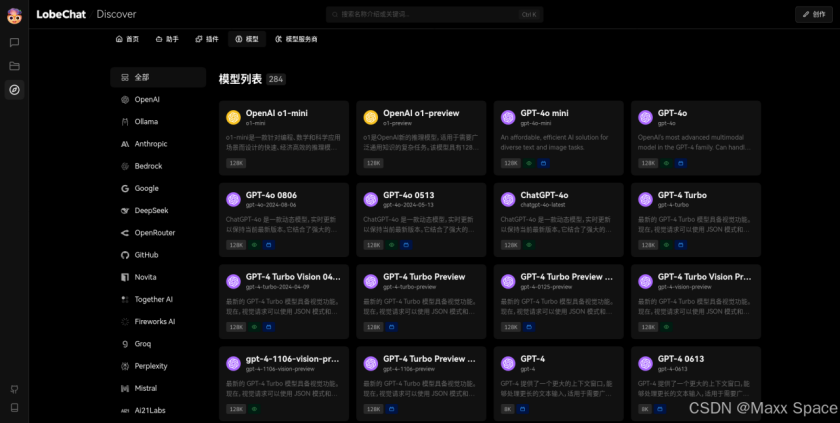Open the OpenAI o1-mini model card title
Screen dimensions: 840x423
276,113
